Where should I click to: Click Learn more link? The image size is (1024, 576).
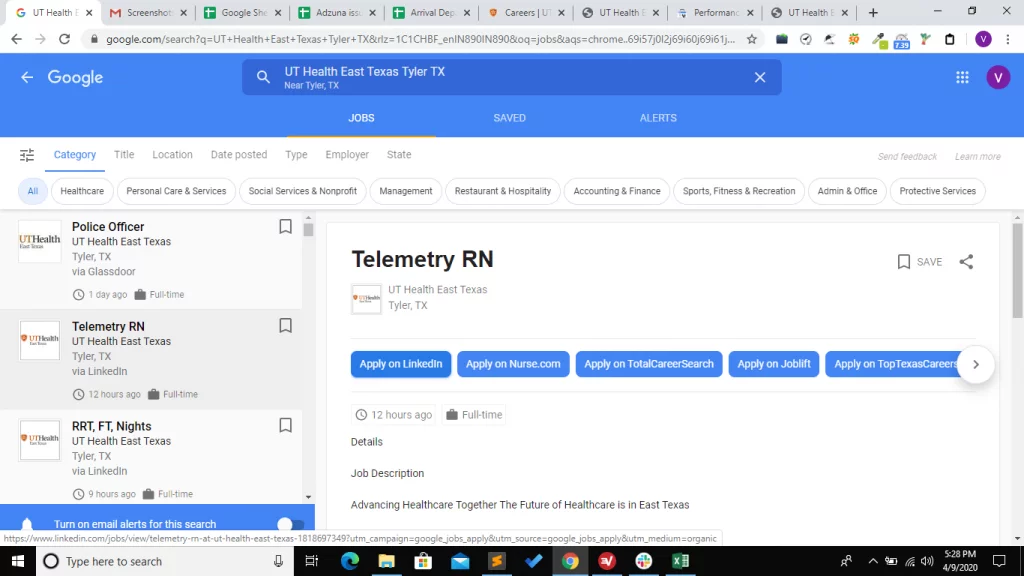point(977,157)
